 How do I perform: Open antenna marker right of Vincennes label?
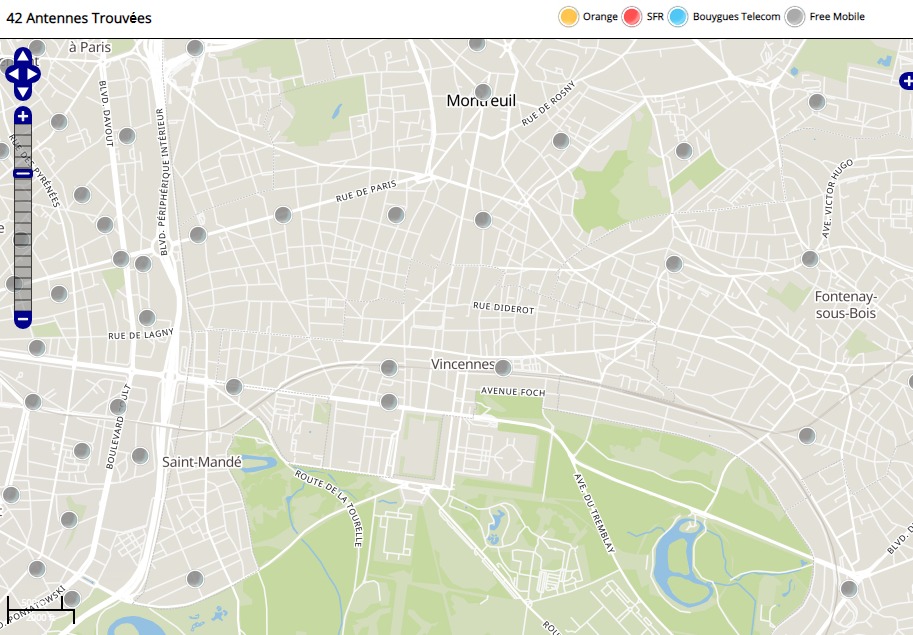(x=503, y=368)
